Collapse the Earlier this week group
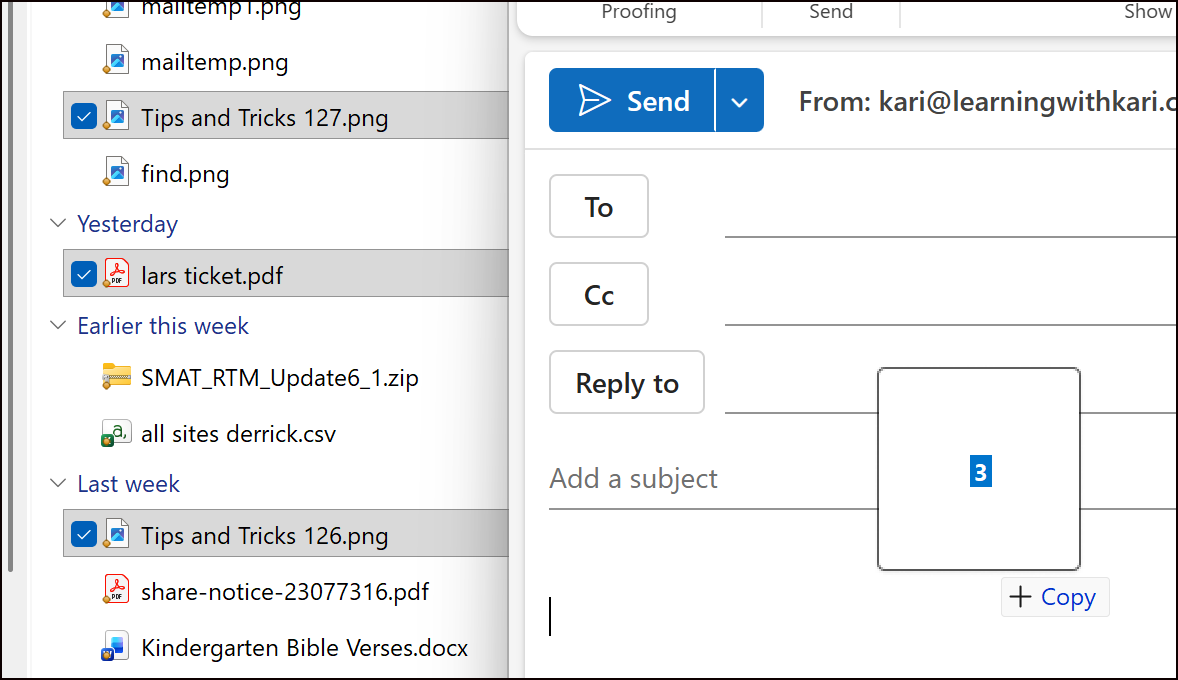This screenshot has height=680, width=1178. click(x=56, y=326)
